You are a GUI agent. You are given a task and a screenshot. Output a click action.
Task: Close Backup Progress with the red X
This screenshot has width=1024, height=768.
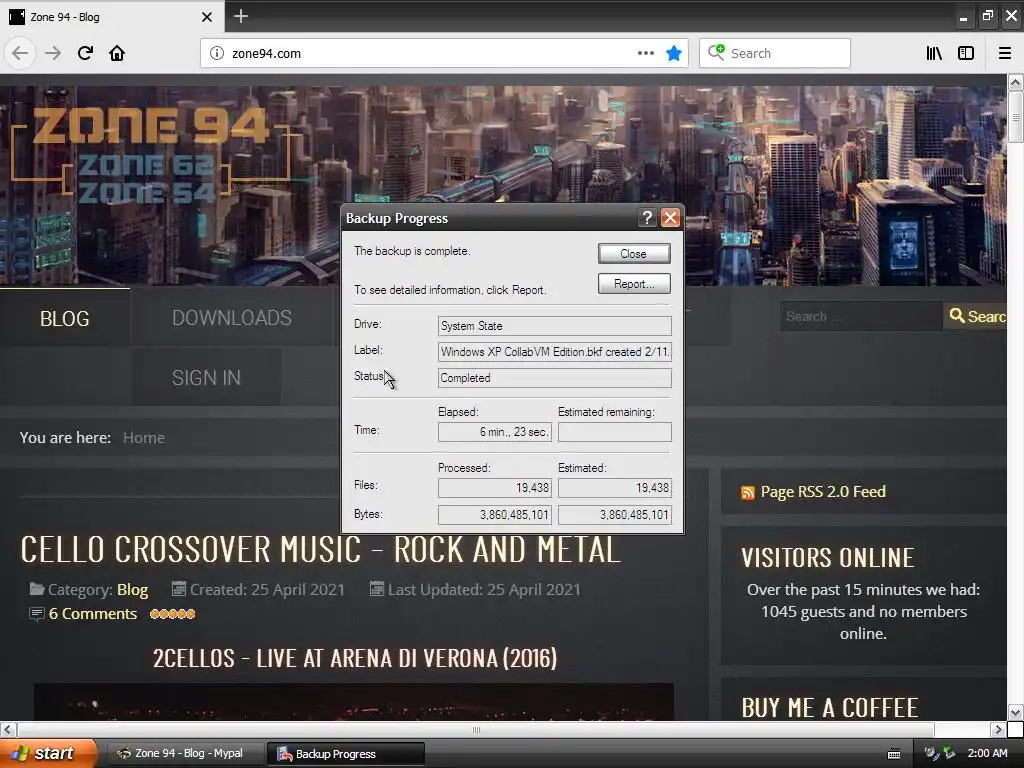click(670, 217)
